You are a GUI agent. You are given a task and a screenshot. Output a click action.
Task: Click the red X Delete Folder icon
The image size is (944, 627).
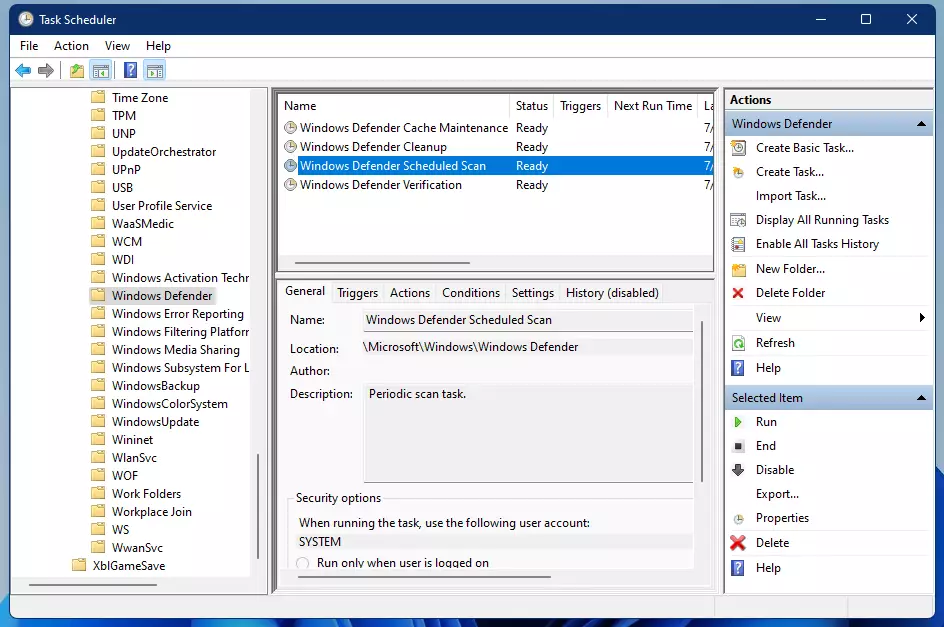pos(738,293)
